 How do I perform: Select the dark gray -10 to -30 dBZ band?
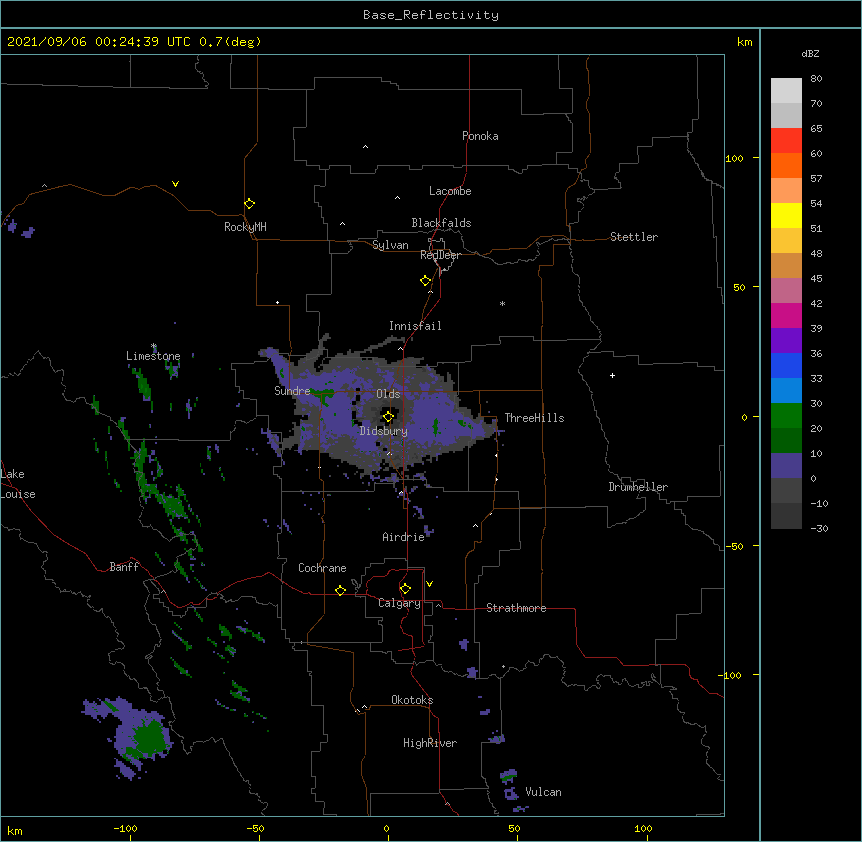[x=786, y=516]
